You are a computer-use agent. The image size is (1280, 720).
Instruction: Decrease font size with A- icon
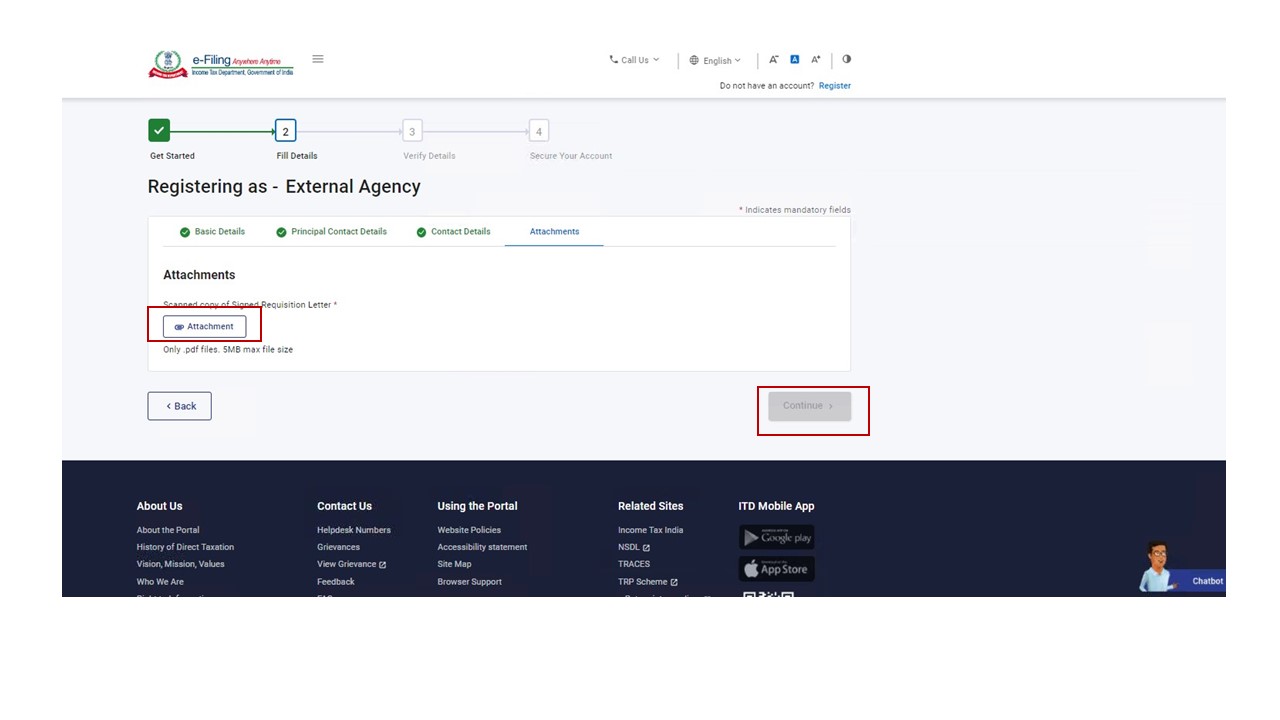click(x=773, y=60)
